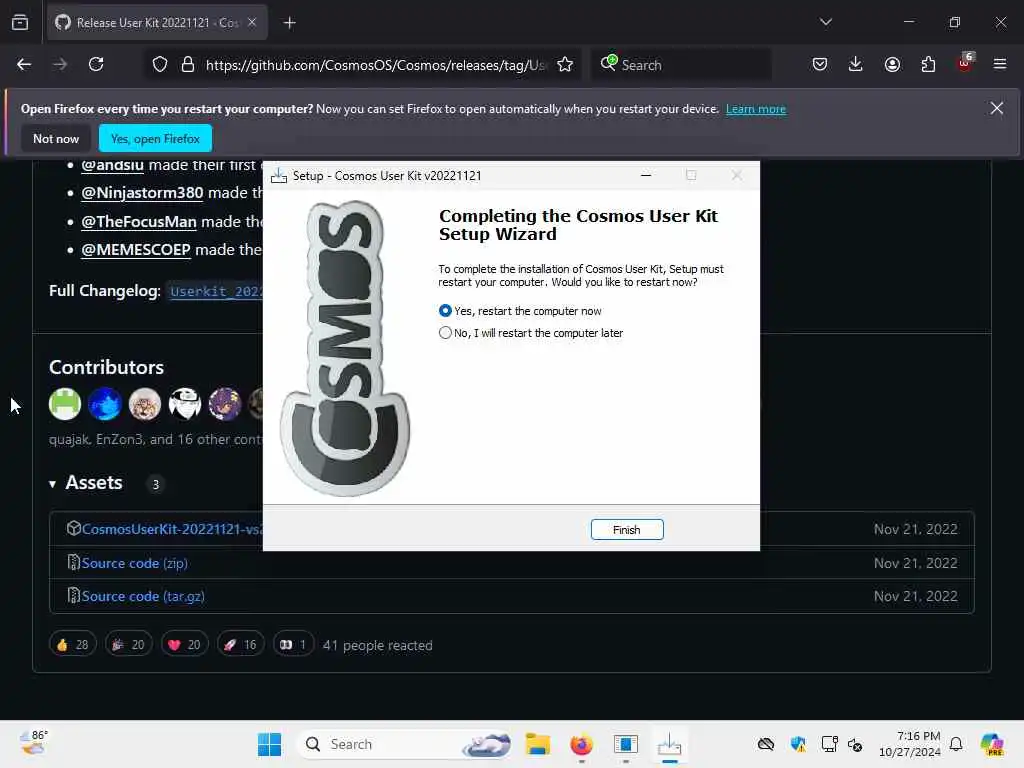Open a new browser tab
Screen dimensions: 1024x768
tap(289, 23)
